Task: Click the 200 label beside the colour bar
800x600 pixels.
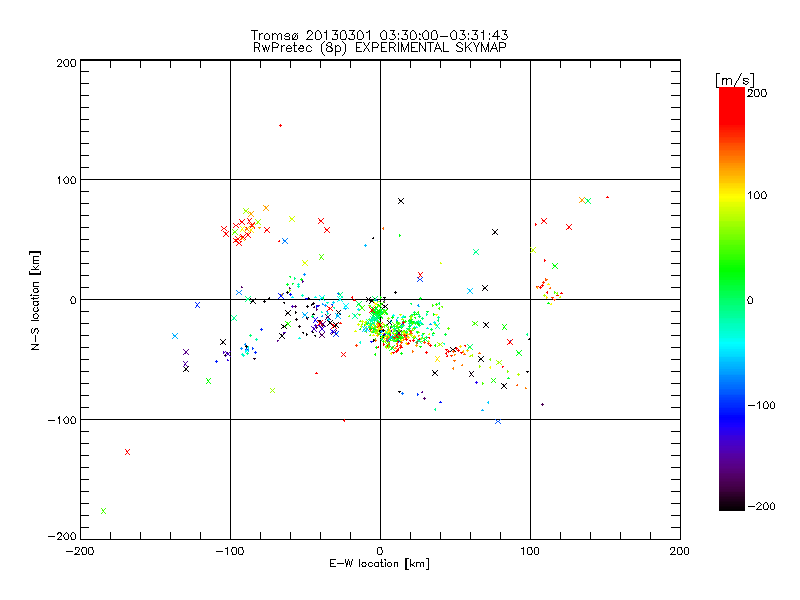Action: click(x=757, y=93)
